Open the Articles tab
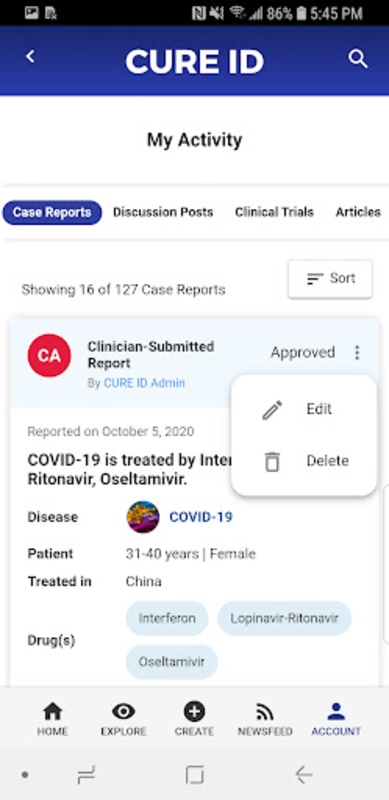 358,212
